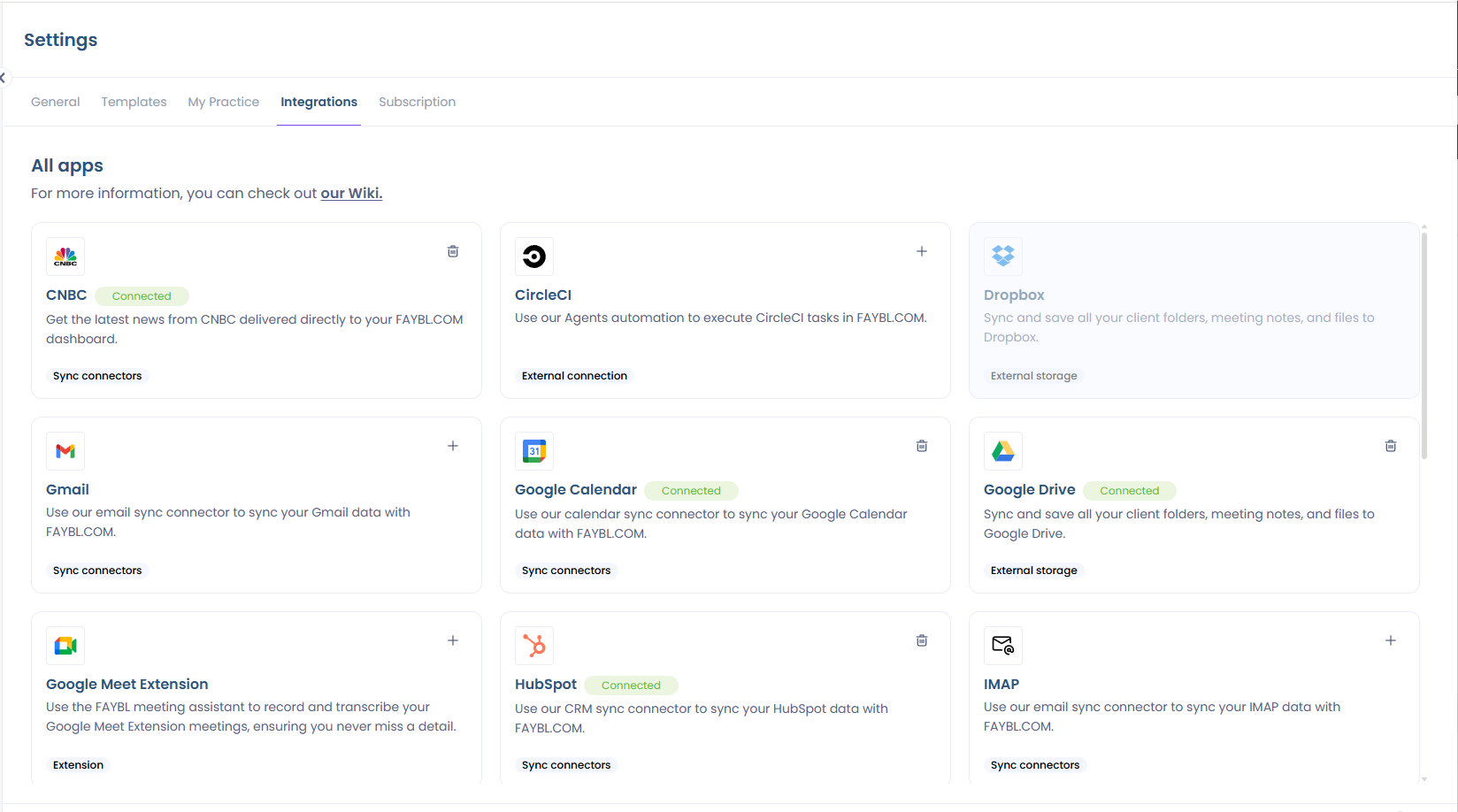
Task: Connect Gmail using the plus icon
Action: pyautogui.click(x=453, y=446)
